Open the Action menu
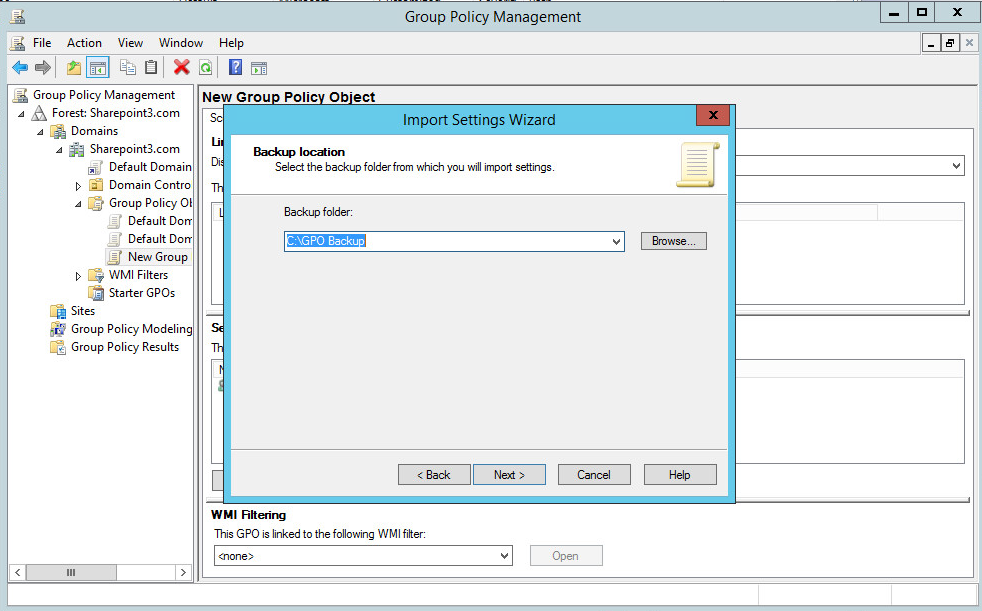982x611 pixels. click(x=84, y=43)
